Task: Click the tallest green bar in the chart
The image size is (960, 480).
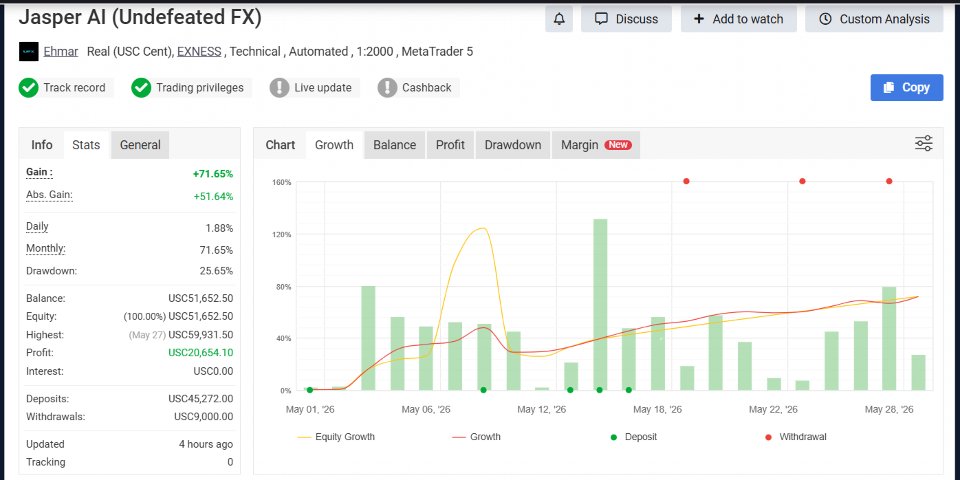Action: [x=600, y=304]
